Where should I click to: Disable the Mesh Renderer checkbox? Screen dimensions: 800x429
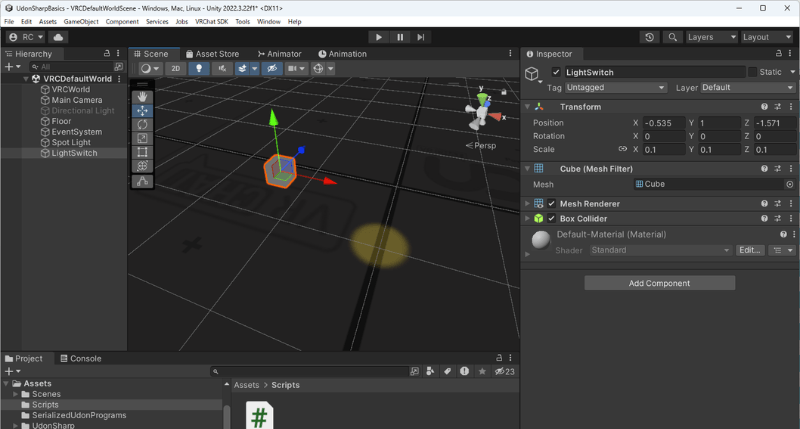pos(552,204)
